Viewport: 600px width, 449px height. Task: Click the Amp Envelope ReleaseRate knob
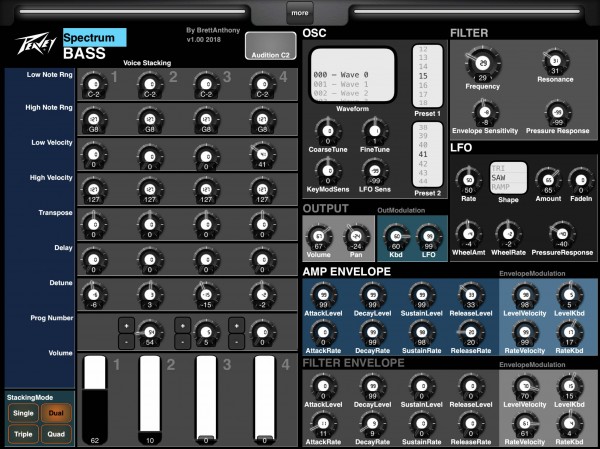[471, 334]
